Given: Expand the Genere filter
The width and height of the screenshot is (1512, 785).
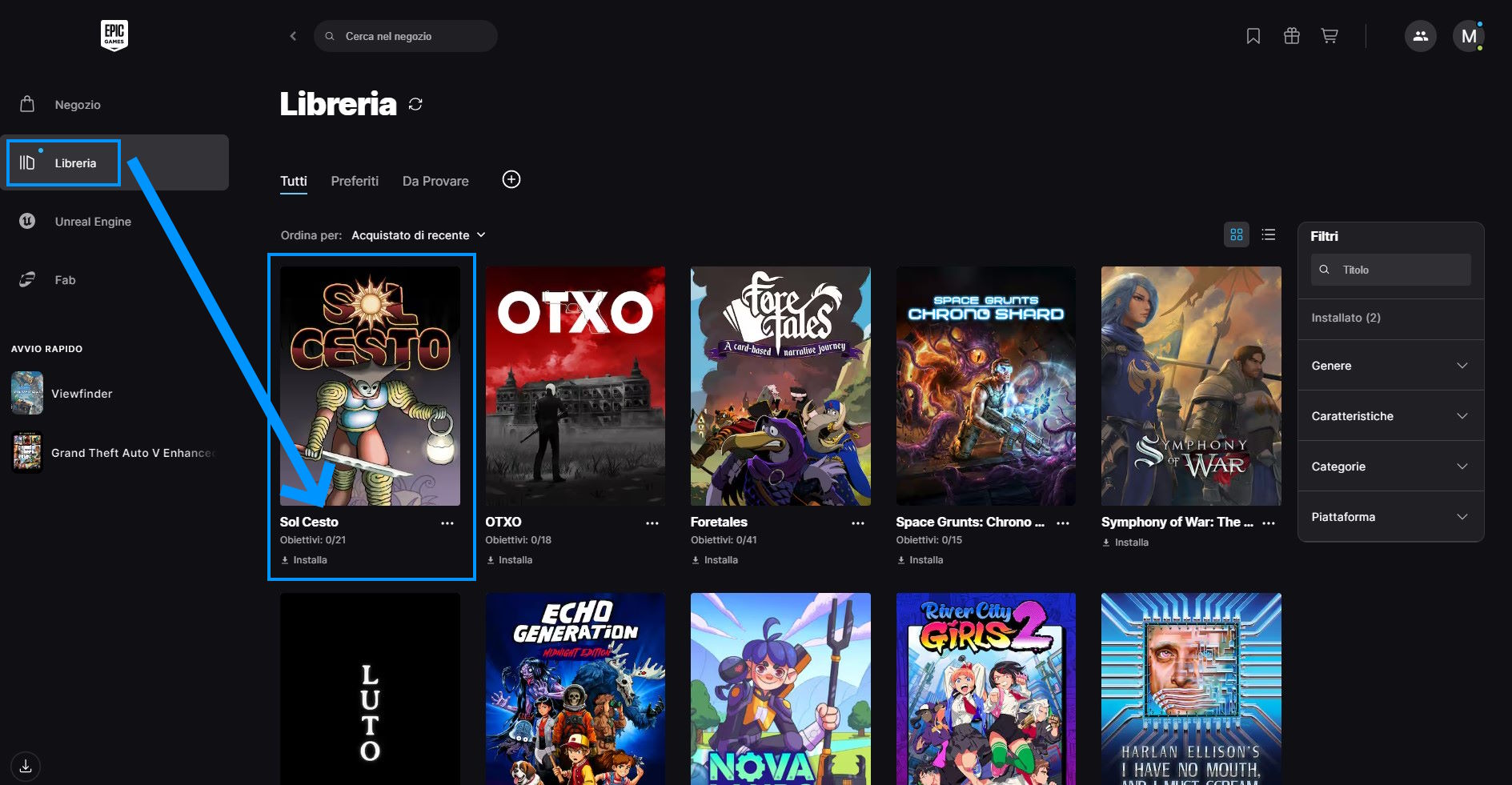Looking at the screenshot, I should click(x=1390, y=366).
